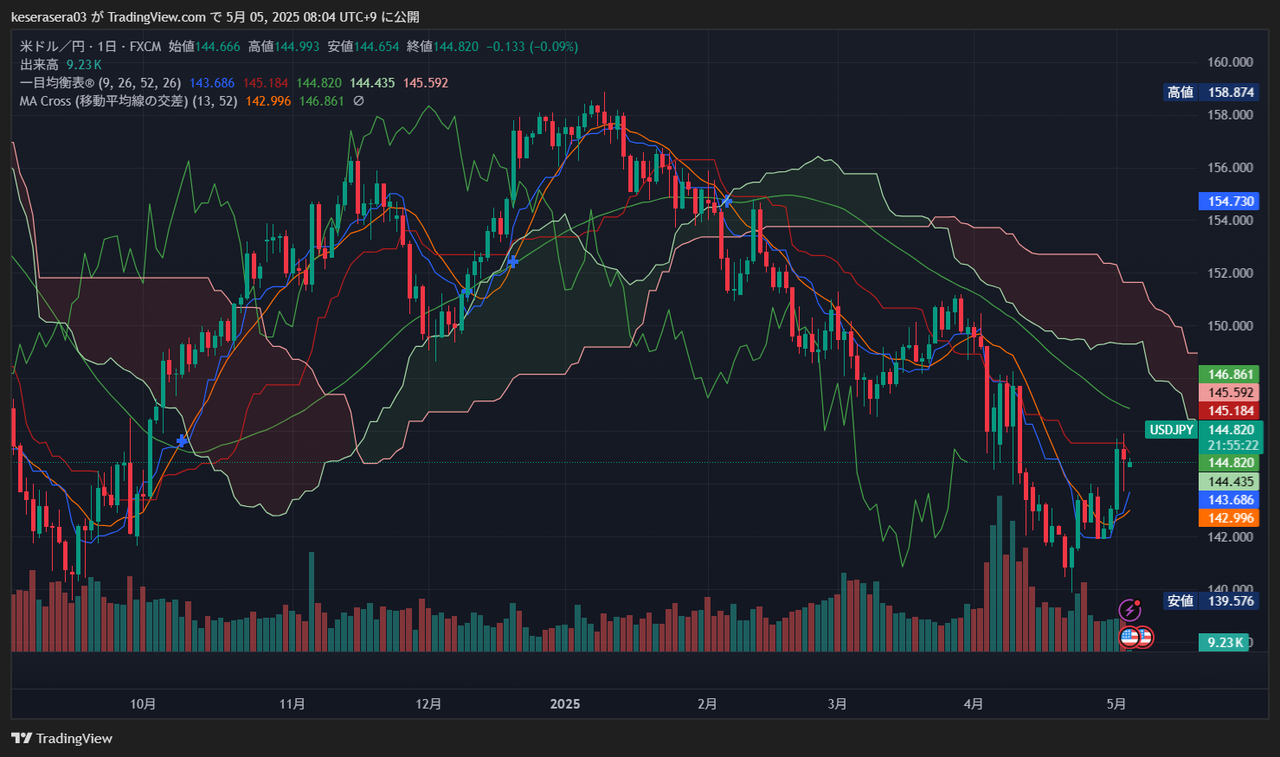The height and width of the screenshot is (757, 1280).
Task: Click the 3月 label on time axis
Action: click(x=837, y=704)
